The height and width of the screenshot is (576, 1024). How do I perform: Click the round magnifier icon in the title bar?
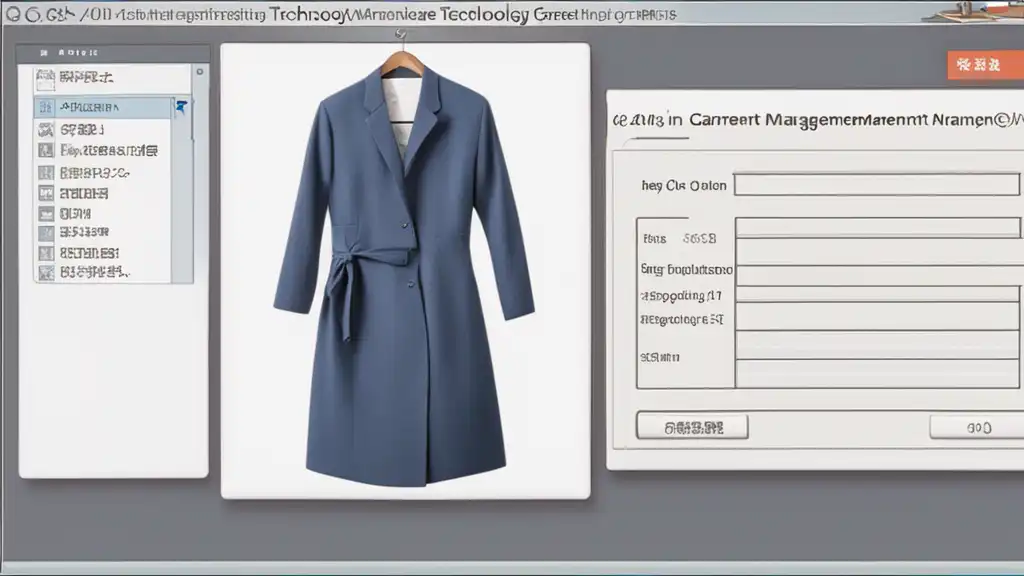pos(12,15)
